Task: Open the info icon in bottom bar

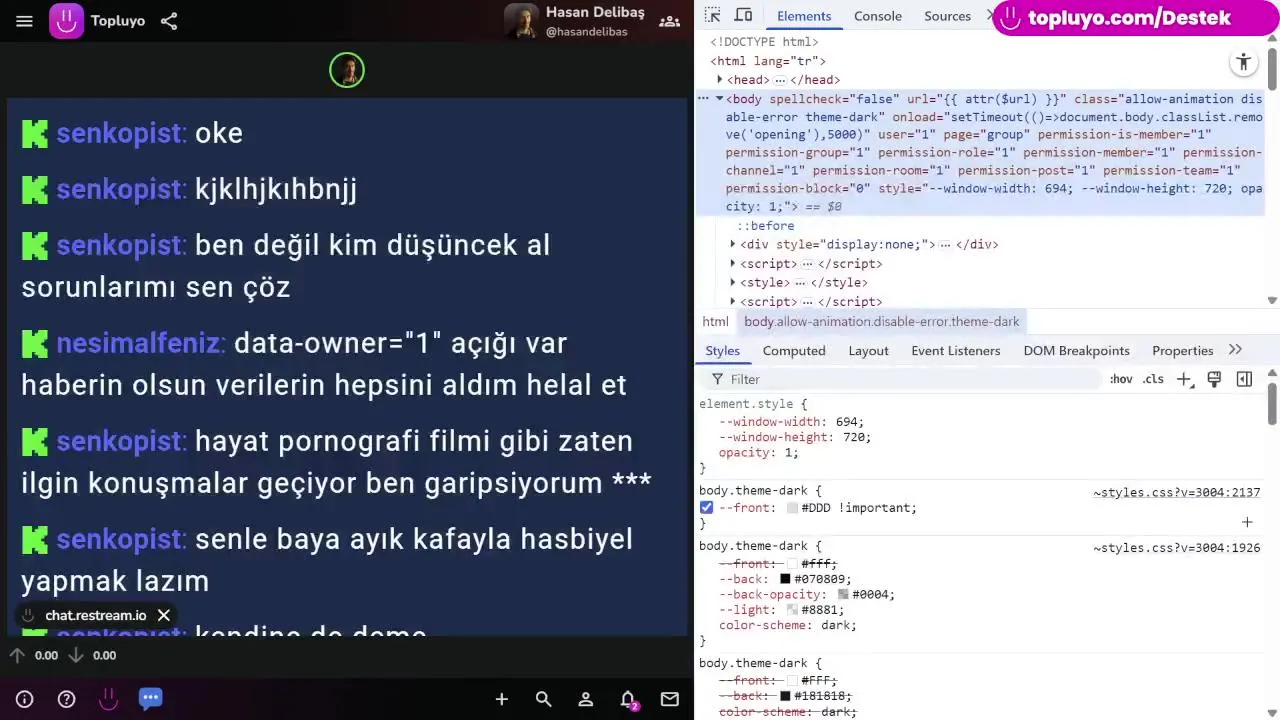Action: point(25,699)
